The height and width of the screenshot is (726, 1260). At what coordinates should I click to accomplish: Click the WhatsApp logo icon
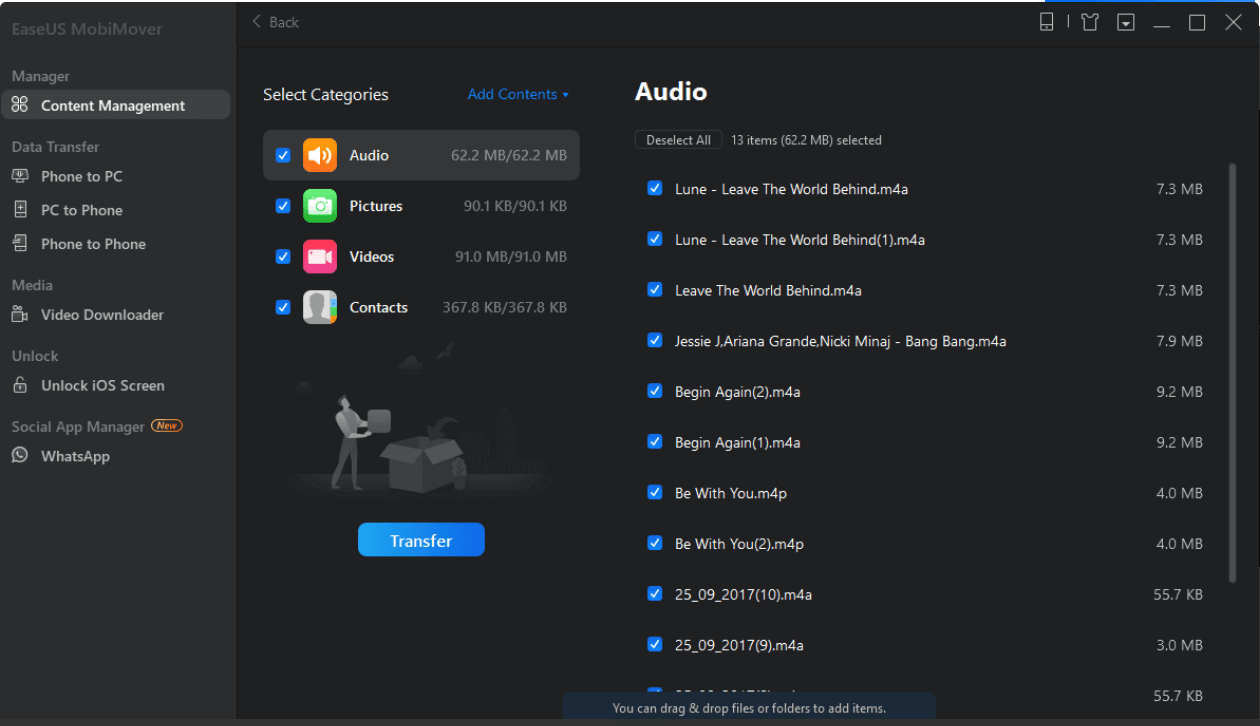point(20,455)
